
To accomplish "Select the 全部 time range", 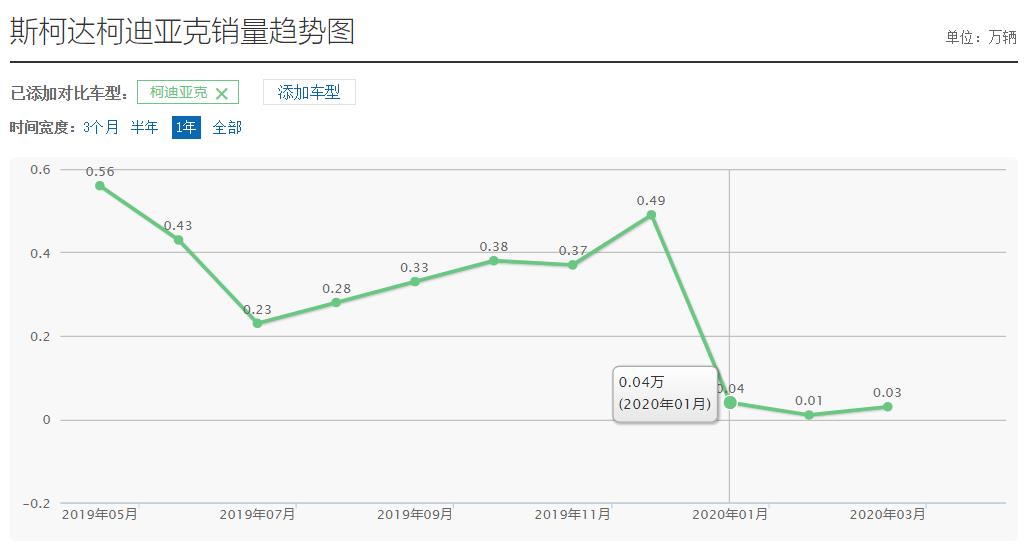I will tap(227, 127).
